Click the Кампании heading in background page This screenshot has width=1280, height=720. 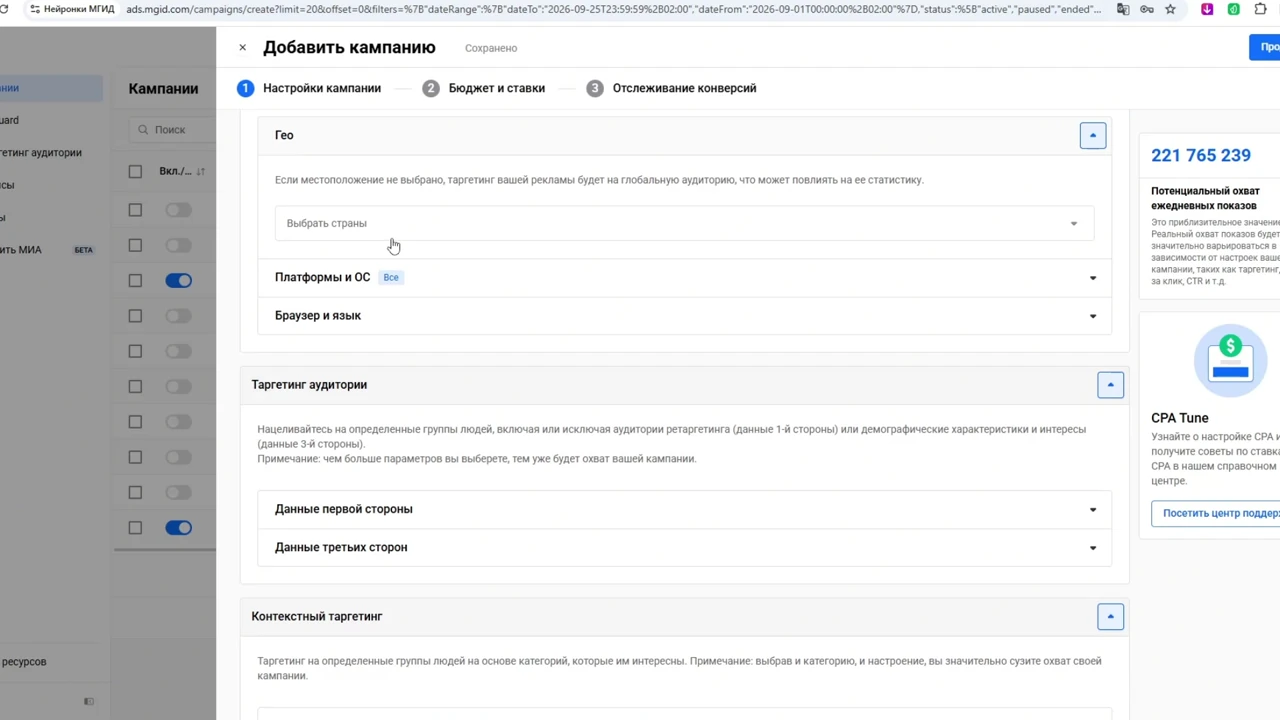[163, 88]
